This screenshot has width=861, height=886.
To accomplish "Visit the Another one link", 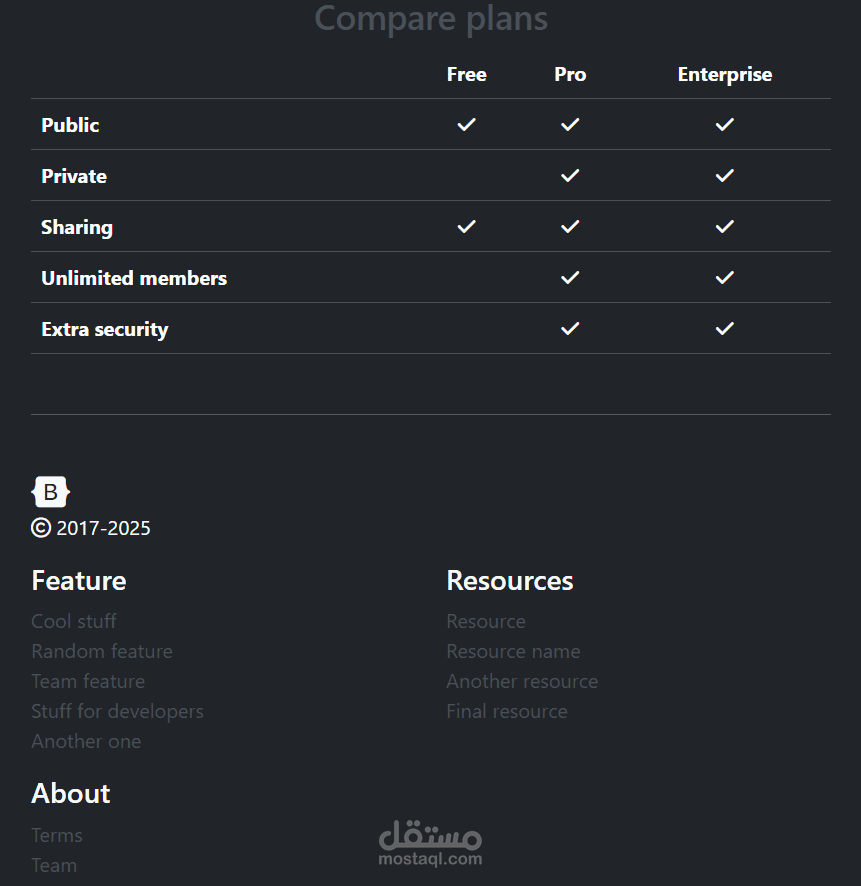I will tap(86, 741).
